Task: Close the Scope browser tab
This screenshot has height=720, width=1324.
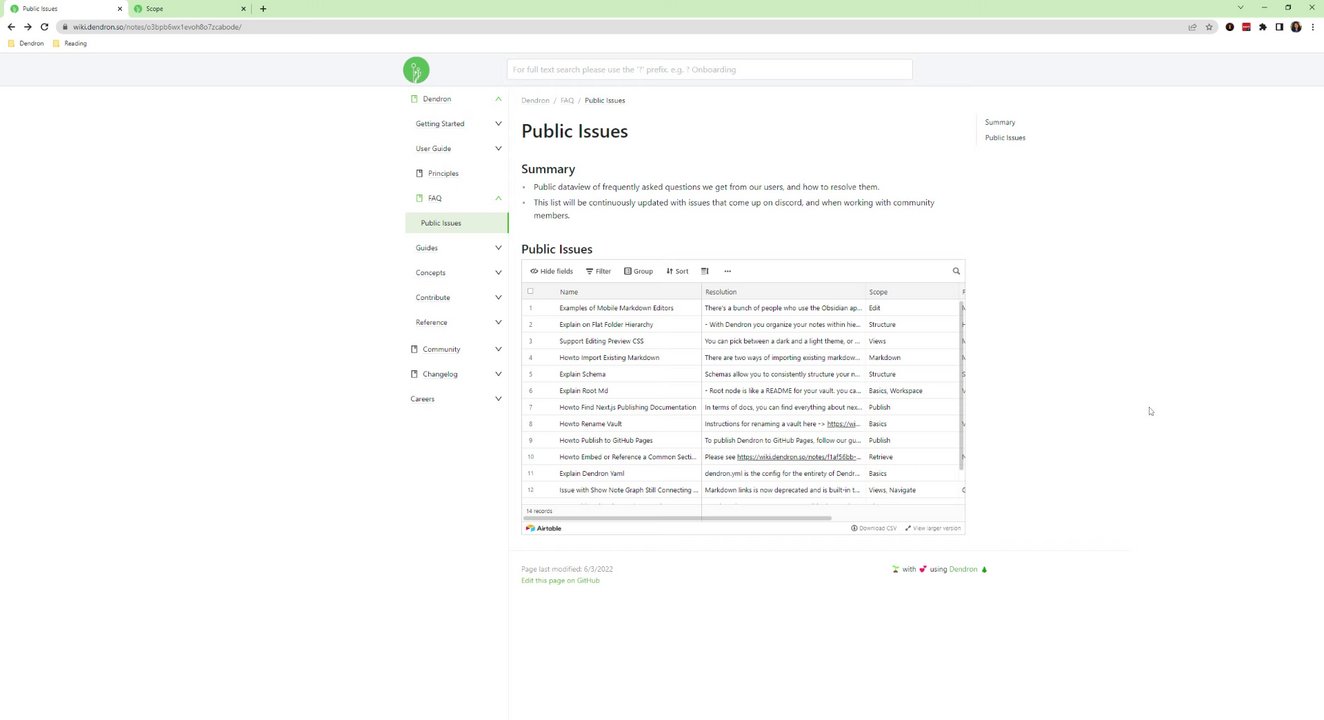Action: tap(243, 8)
